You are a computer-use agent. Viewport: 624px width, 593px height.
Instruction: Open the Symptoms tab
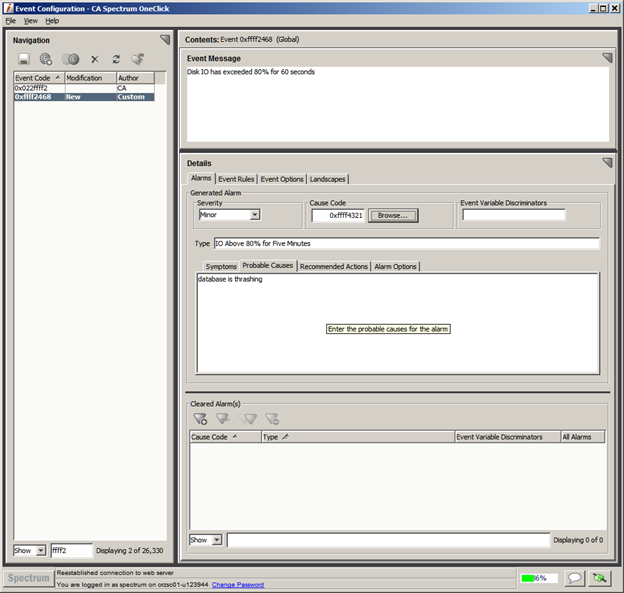[x=221, y=267]
